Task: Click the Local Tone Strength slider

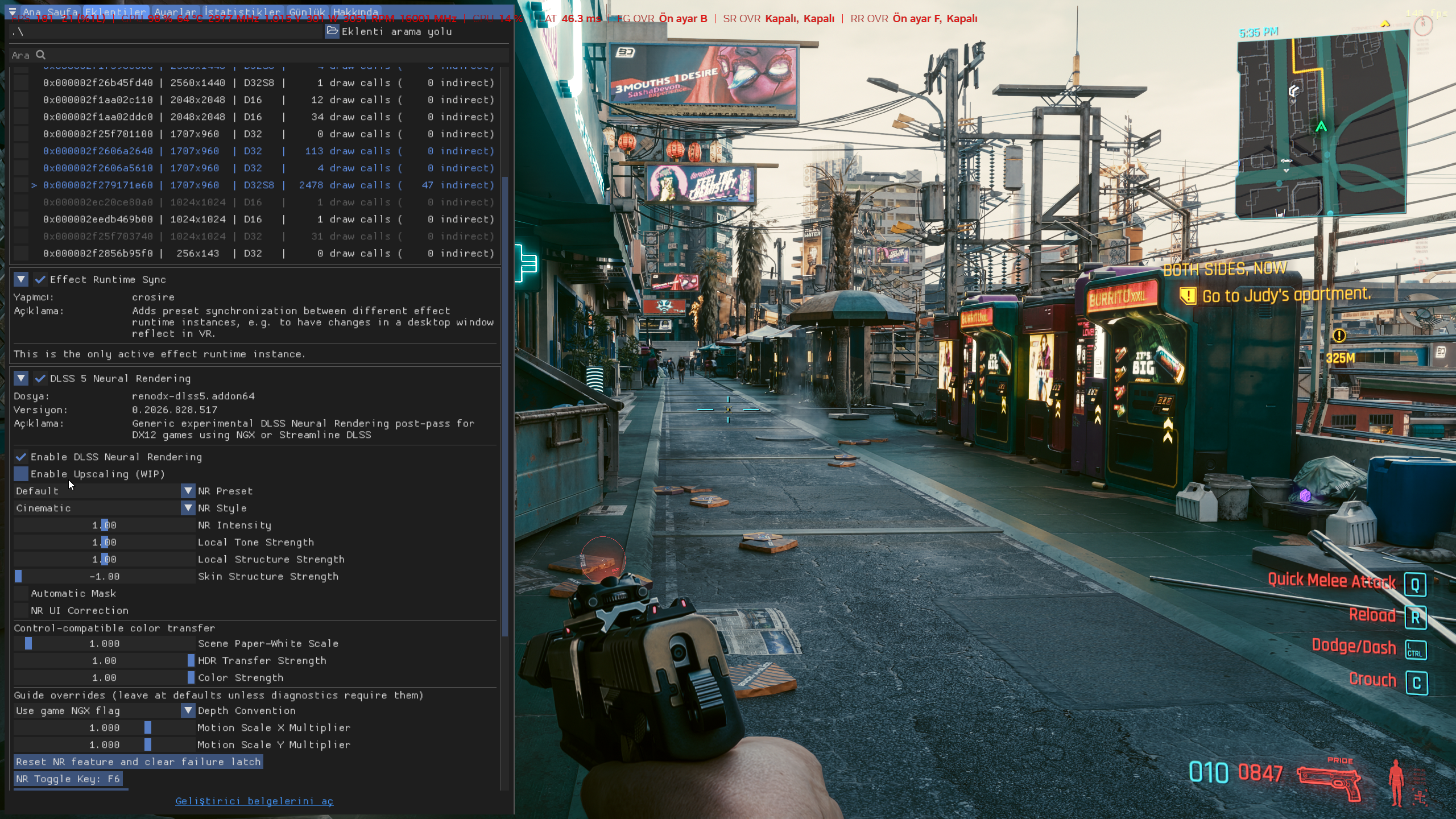Action: (x=105, y=542)
